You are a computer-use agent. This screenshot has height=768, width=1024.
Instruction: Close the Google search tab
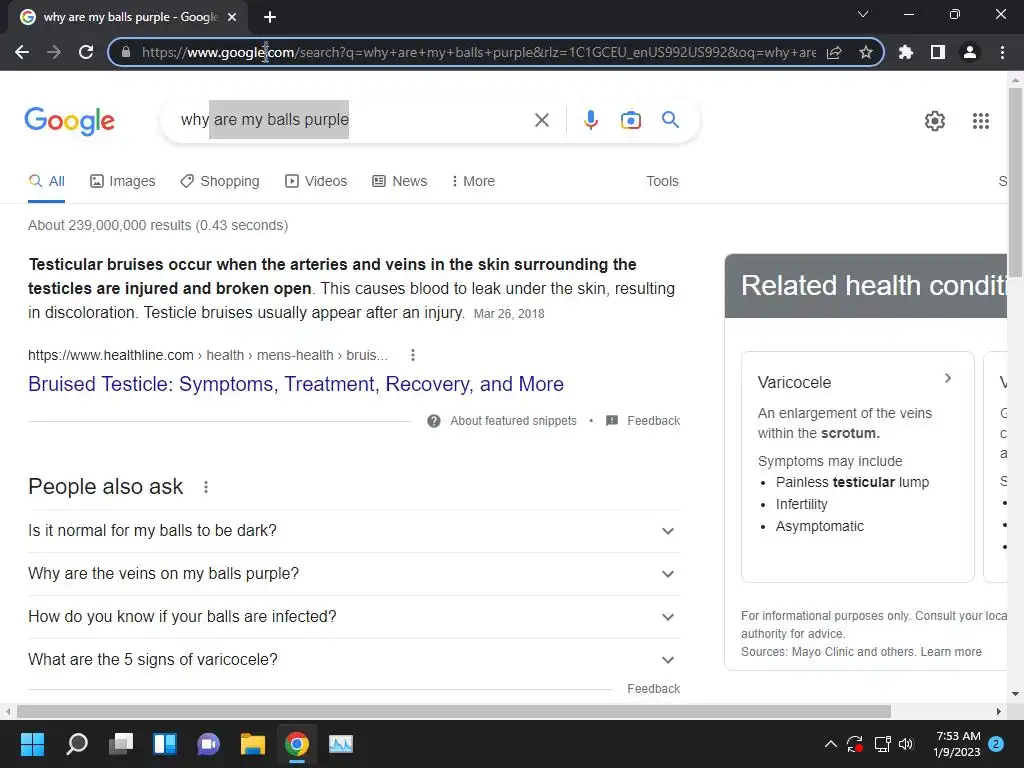(x=232, y=17)
